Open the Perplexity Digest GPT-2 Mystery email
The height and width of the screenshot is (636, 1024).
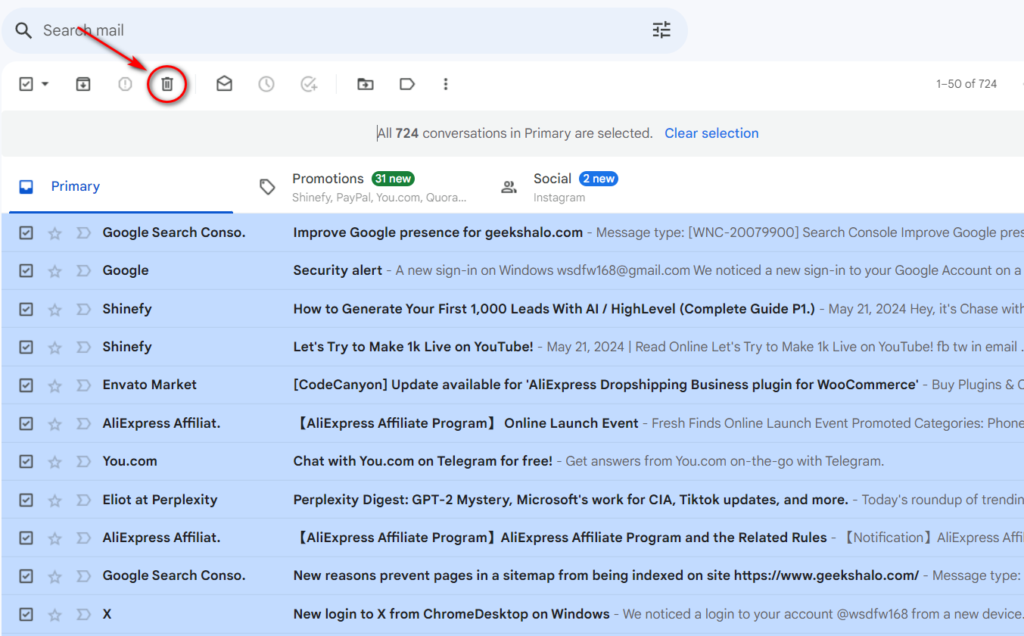pos(570,500)
